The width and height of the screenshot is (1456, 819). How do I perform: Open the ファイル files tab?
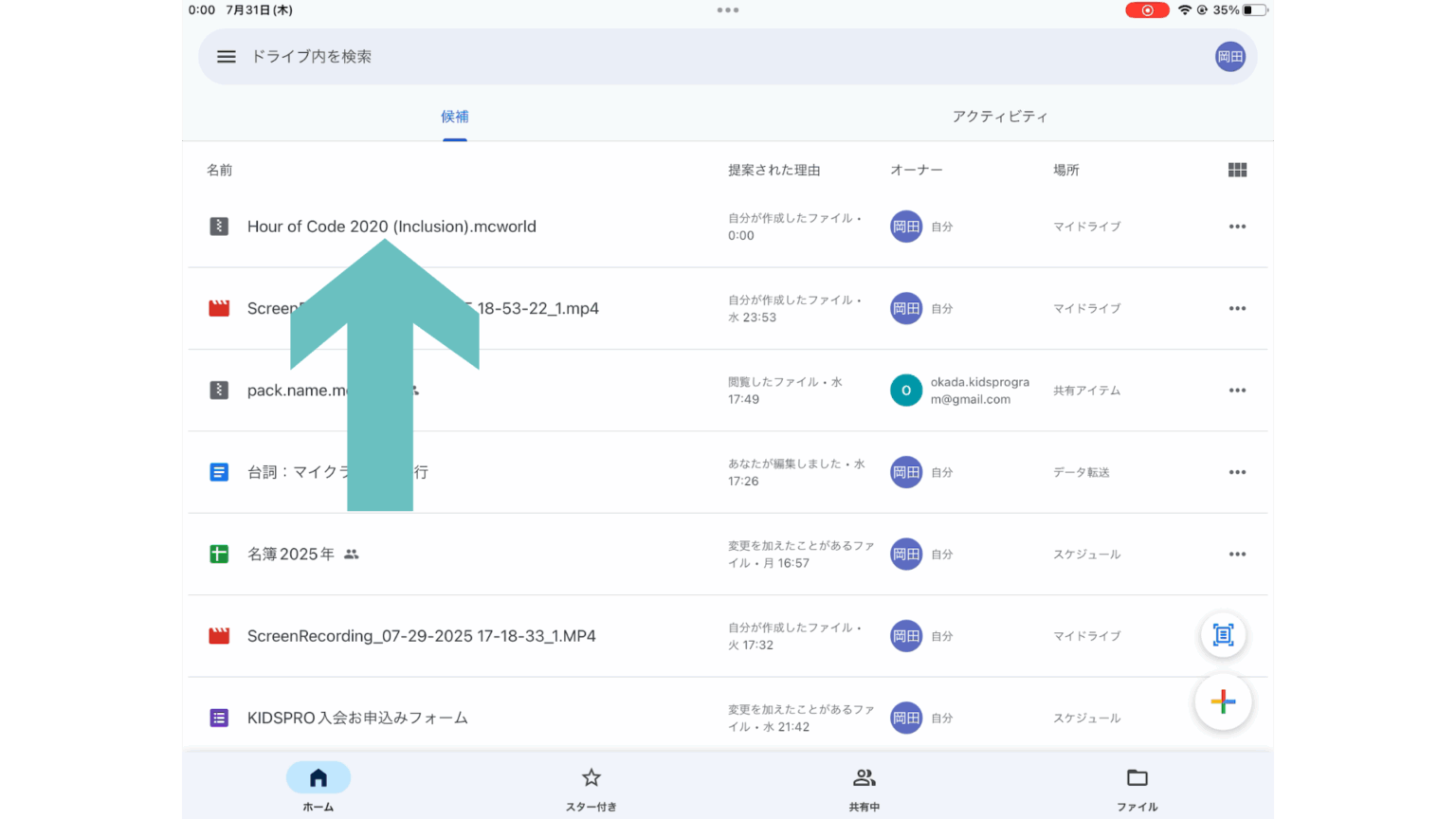click(1137, 787)
